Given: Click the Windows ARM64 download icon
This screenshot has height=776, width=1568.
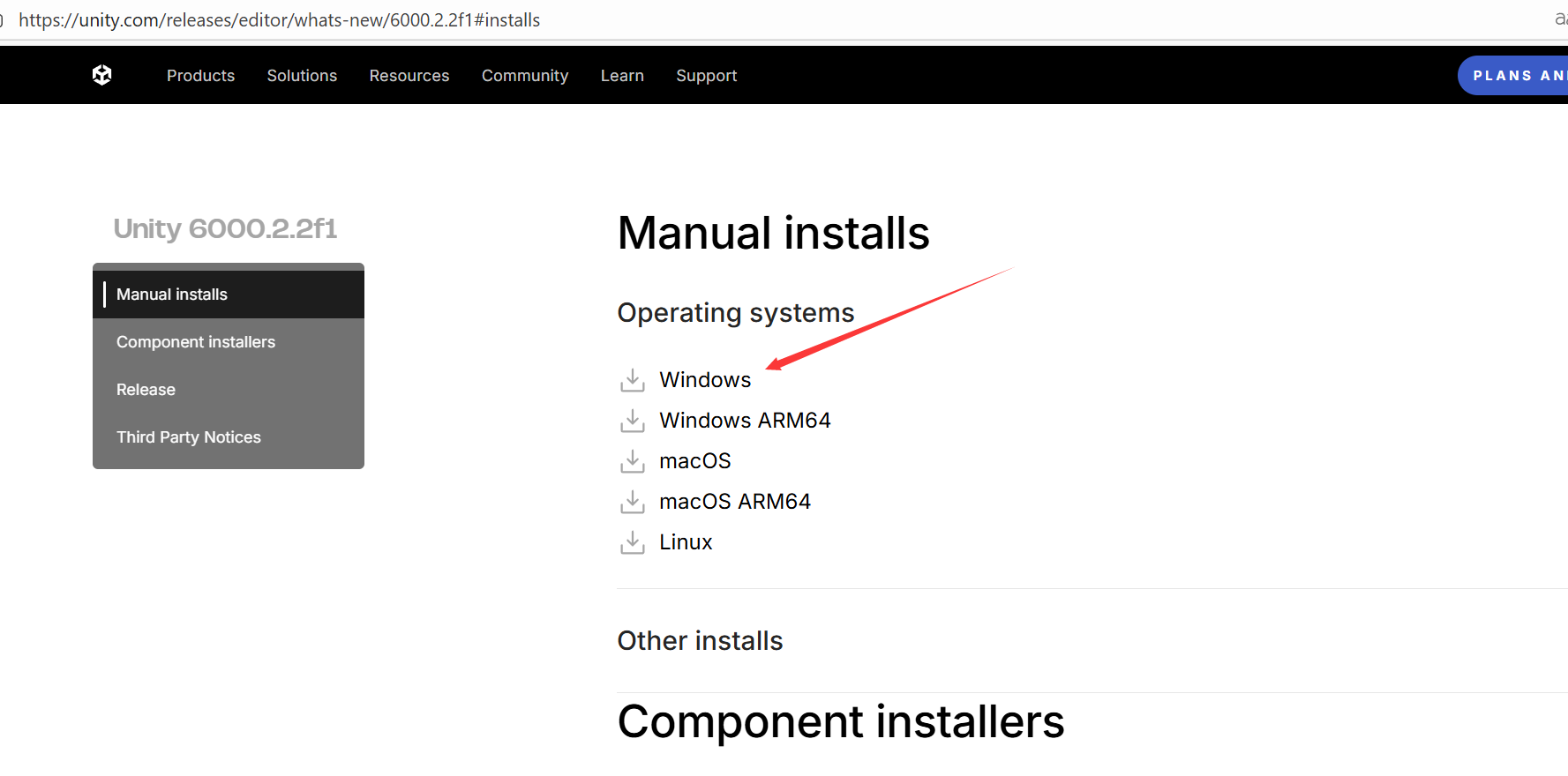Looking at the screenshot, I should tap(632, 421).
